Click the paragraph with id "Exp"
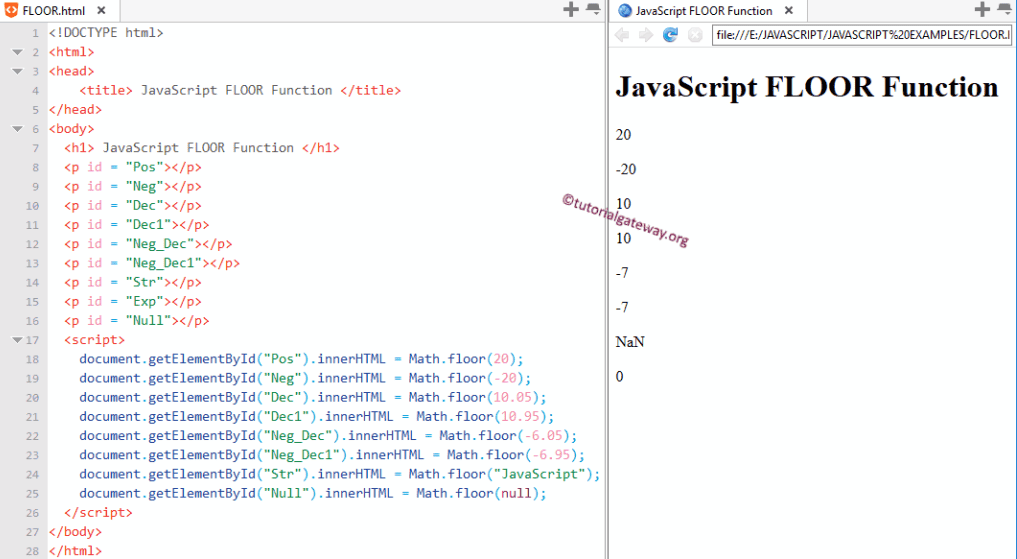This screenshot has height=559, width=1017. point(133,302)
